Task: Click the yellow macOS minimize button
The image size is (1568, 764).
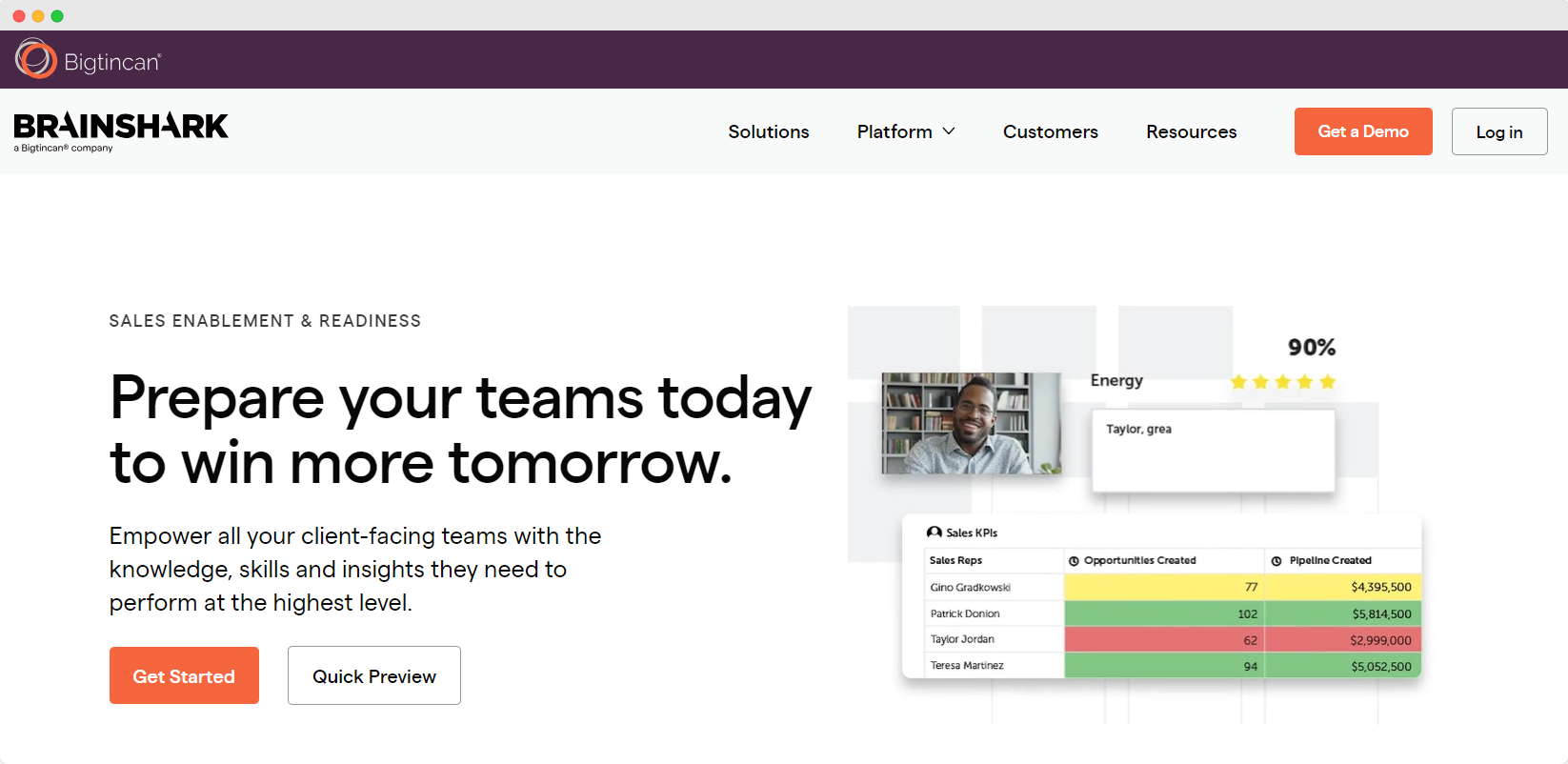Action: (x=38, y=16)
